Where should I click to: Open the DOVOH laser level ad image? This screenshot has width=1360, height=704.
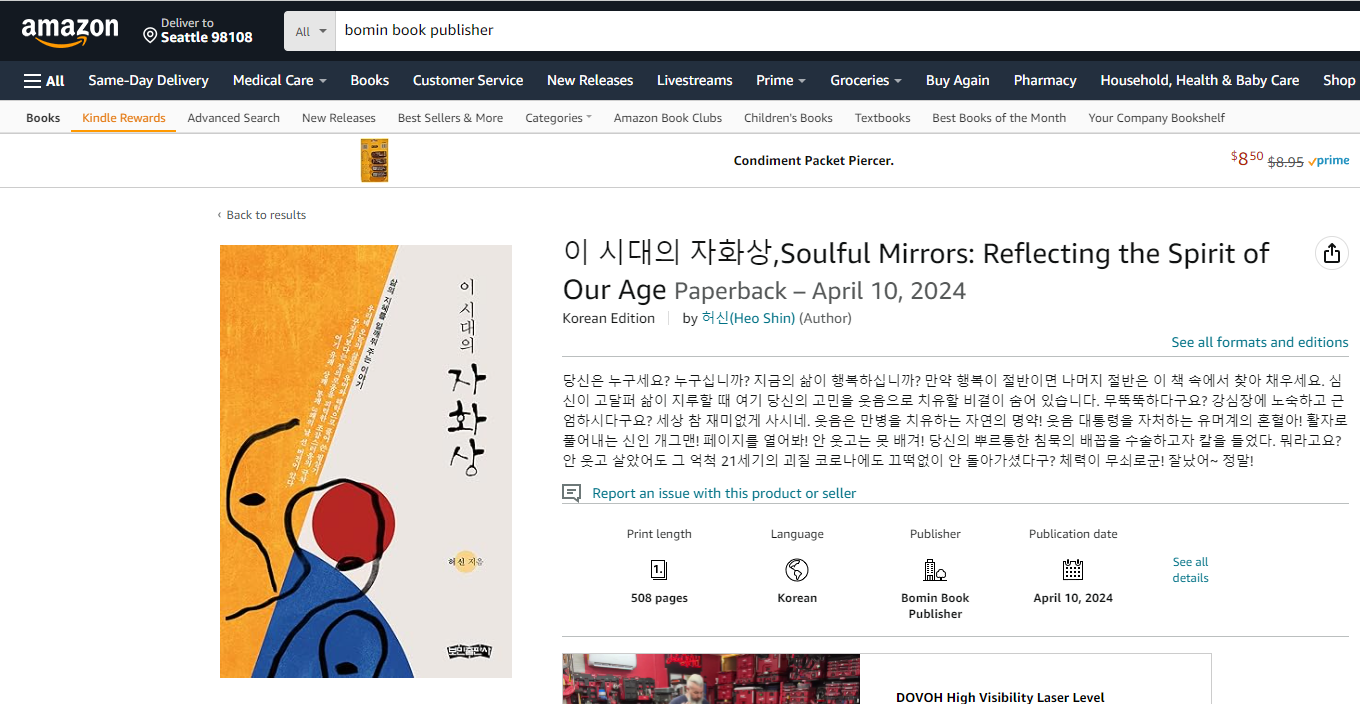[711, 679]
